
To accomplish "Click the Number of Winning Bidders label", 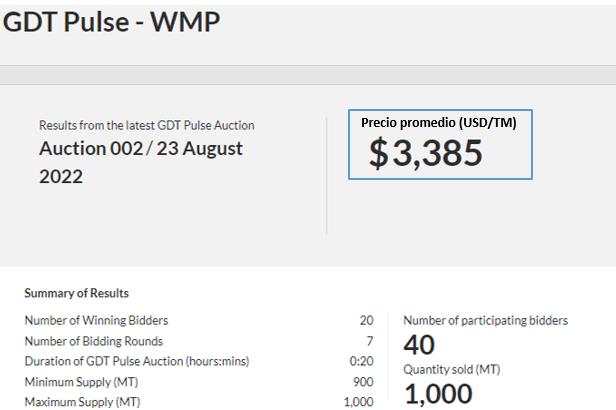I will 96,321.
